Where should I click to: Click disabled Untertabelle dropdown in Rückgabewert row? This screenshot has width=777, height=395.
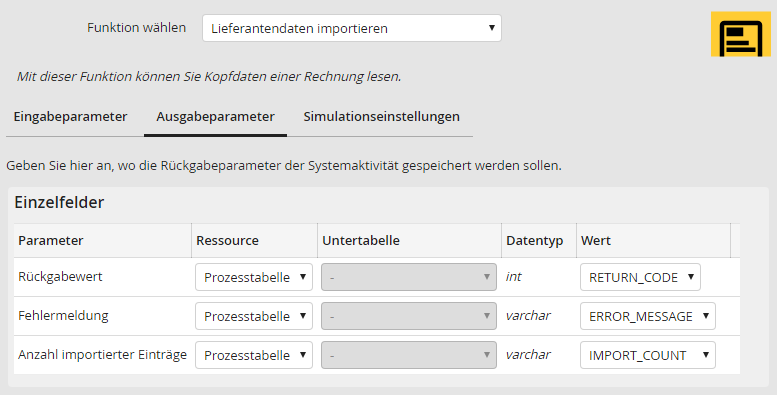pyautogui.click(x=409, y=277)
